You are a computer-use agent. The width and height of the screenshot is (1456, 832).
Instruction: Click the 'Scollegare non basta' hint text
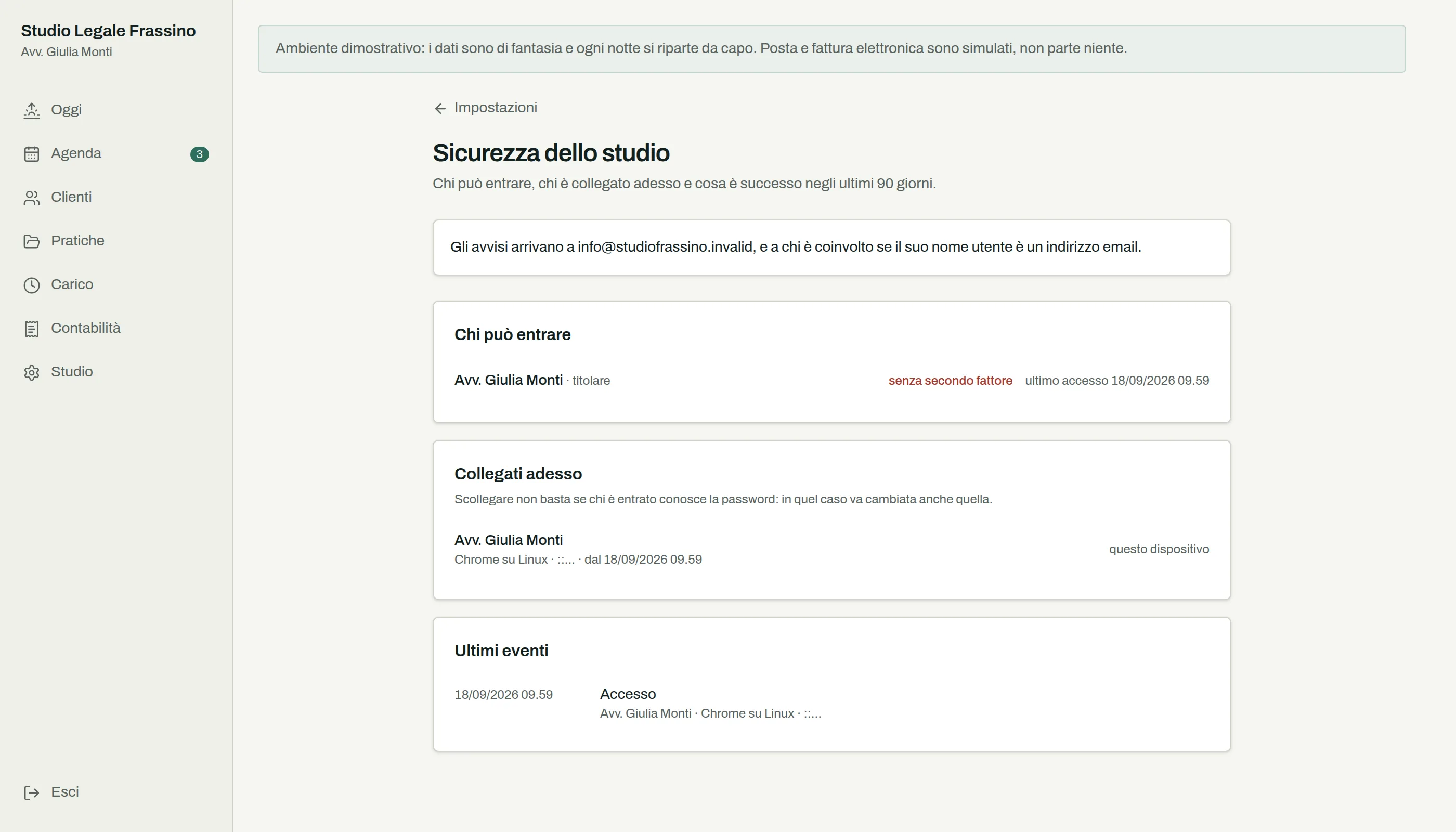point(723,499)
